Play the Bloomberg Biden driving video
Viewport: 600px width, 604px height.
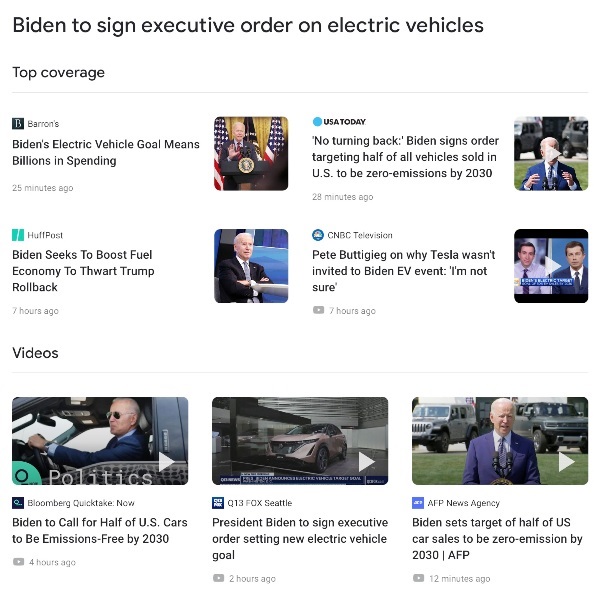(100, 441)
